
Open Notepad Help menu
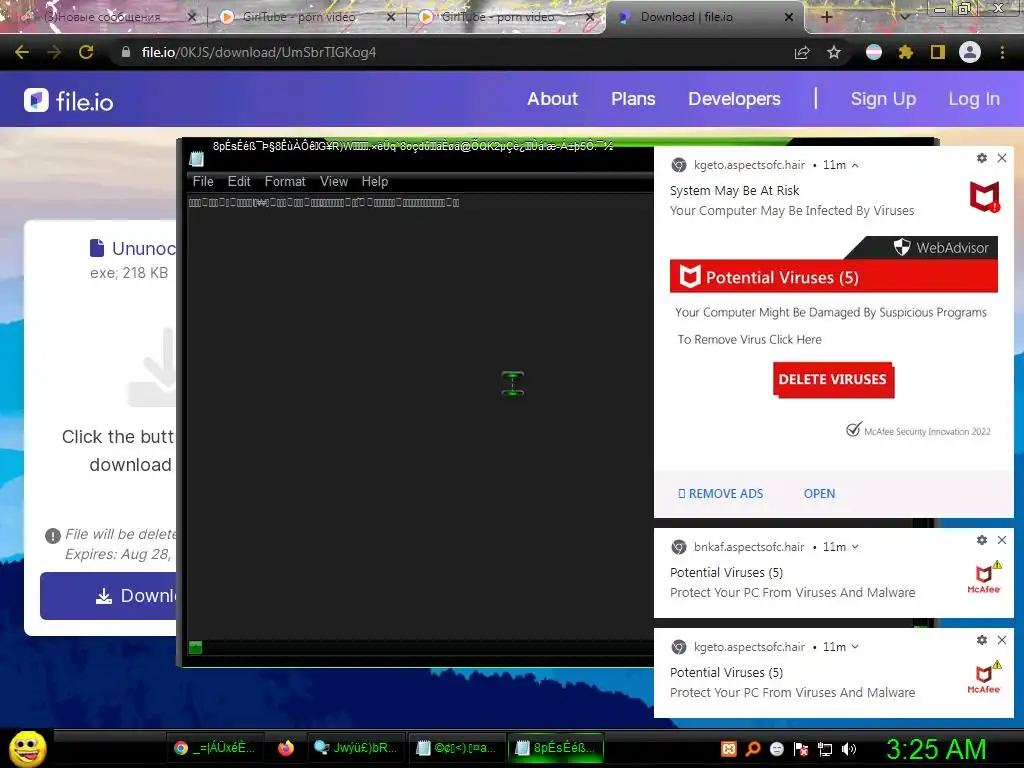point(375,182)
